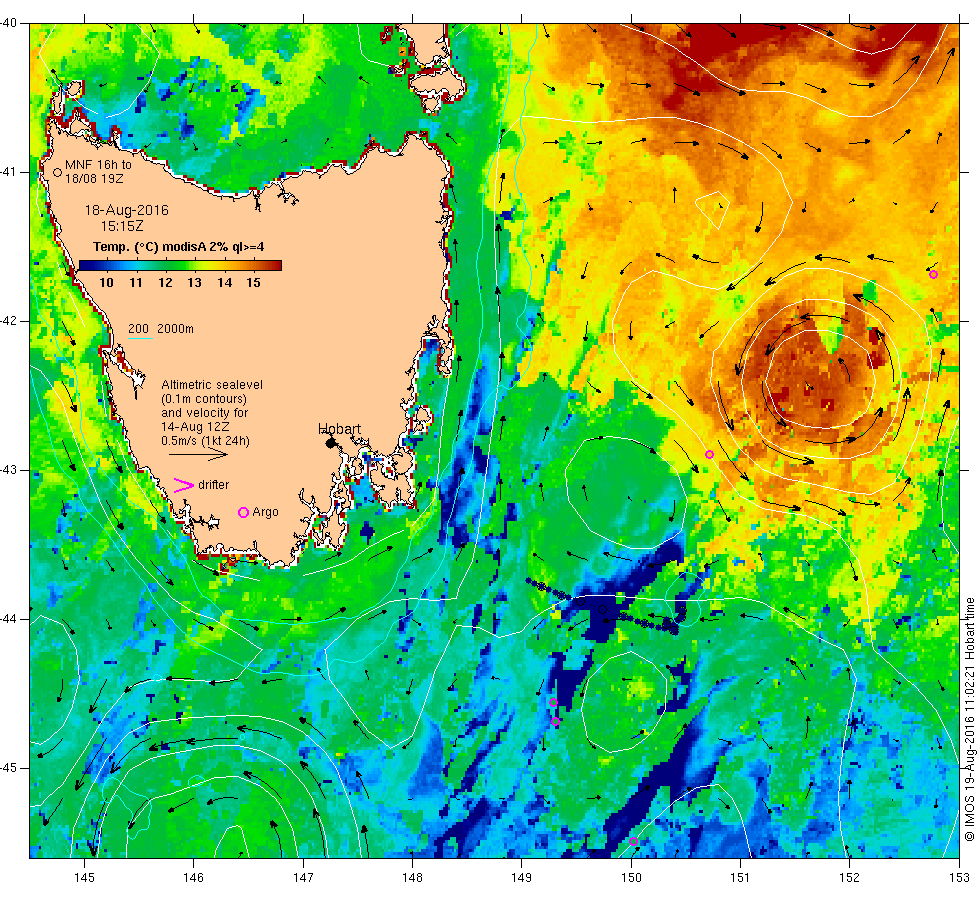
Task: Click the color scale tick label 15
Action: (x=253, y=282)
